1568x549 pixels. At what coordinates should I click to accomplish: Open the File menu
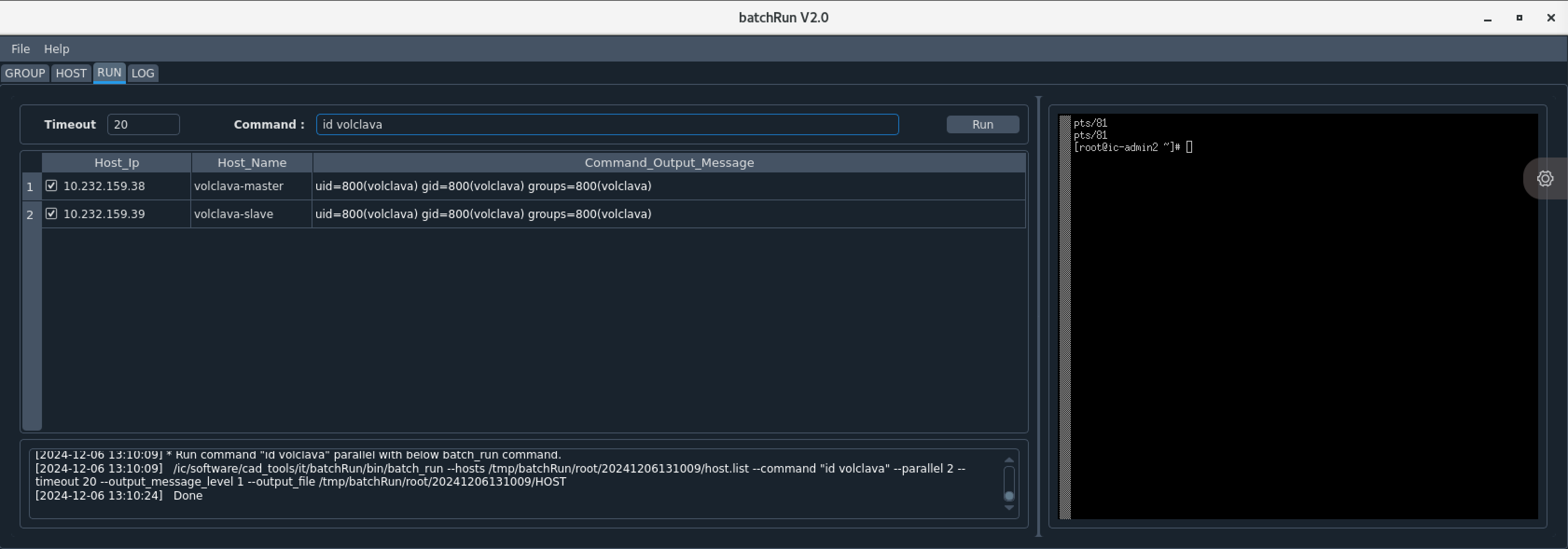tap(20, 48)
